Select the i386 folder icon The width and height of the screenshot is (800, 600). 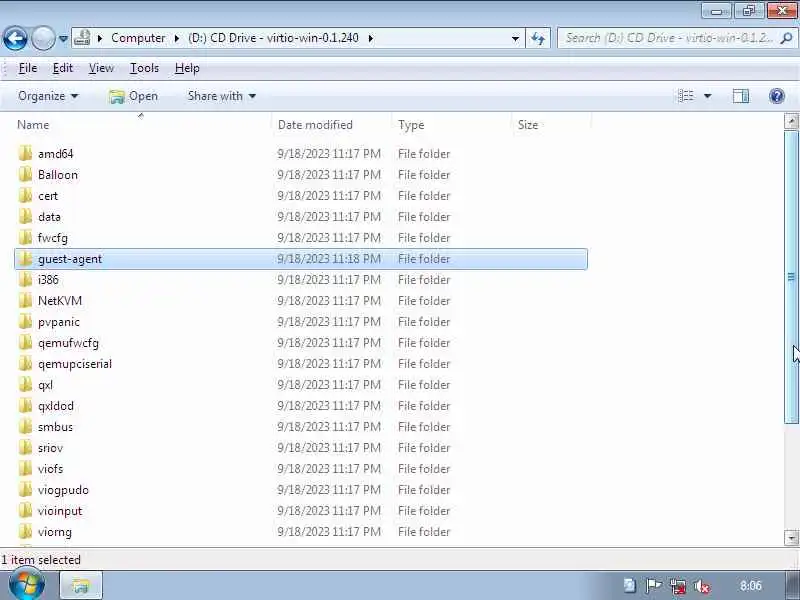click(25, 280)
